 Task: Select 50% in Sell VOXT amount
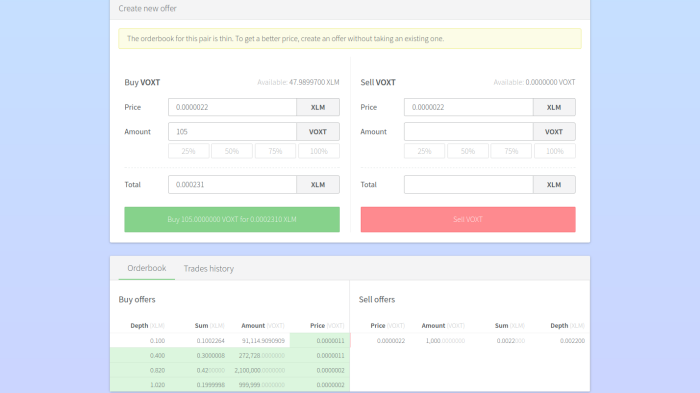point(467,151)
